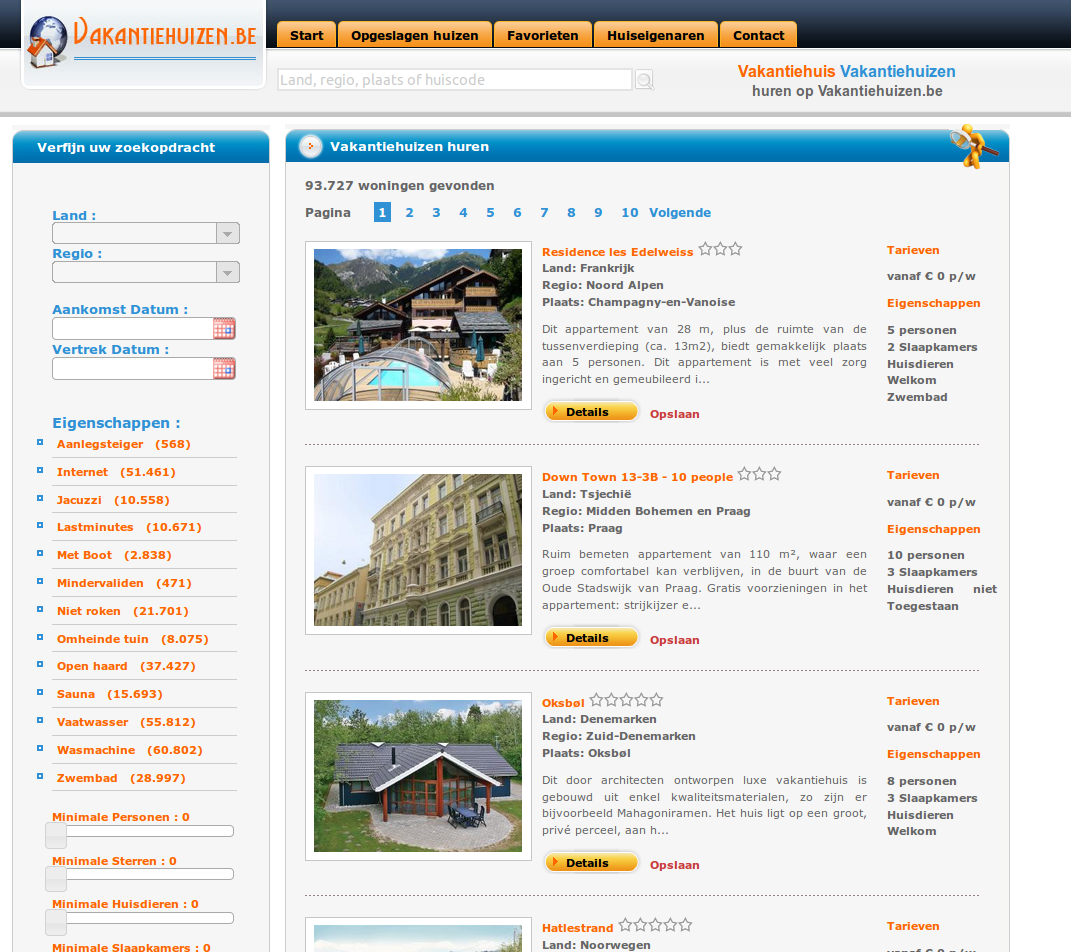Switch to Opgeslagen huizen tab
Viewport: 1071px width, 952px height.
[x=414, y=35]
